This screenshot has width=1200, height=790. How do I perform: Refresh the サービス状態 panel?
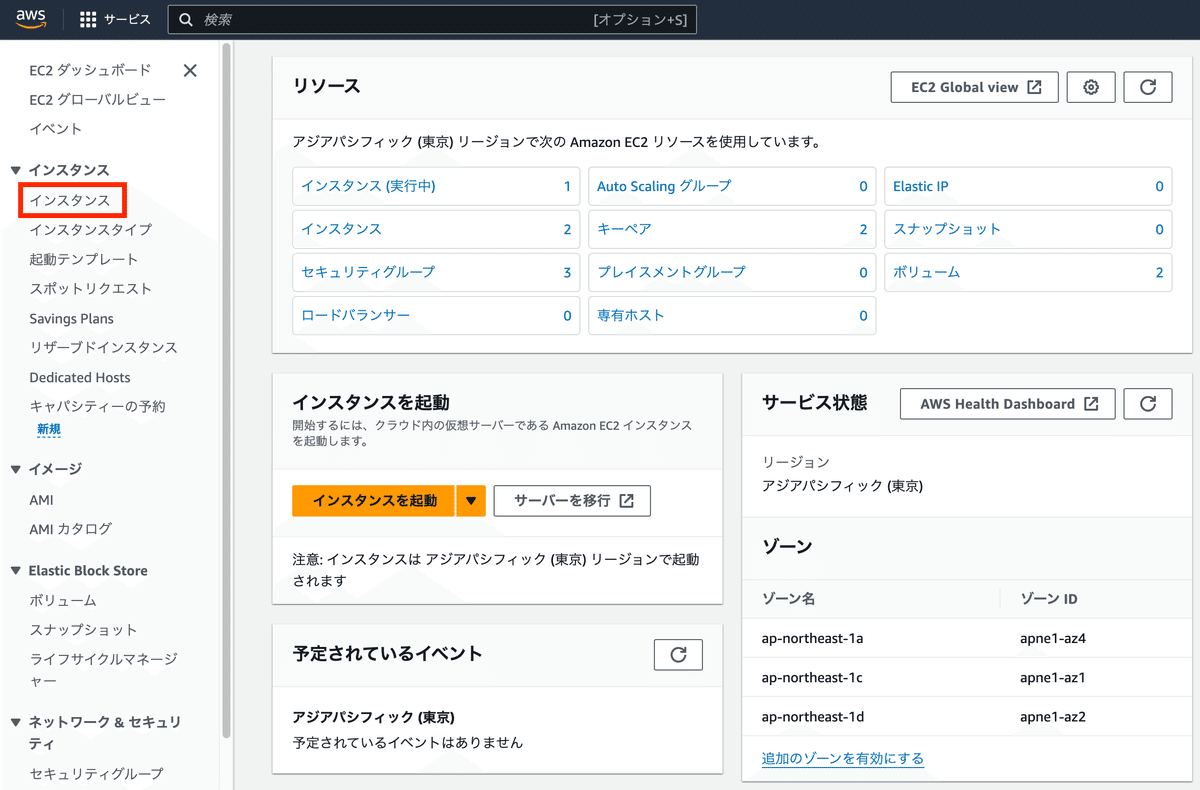[x=1148, y=404]
